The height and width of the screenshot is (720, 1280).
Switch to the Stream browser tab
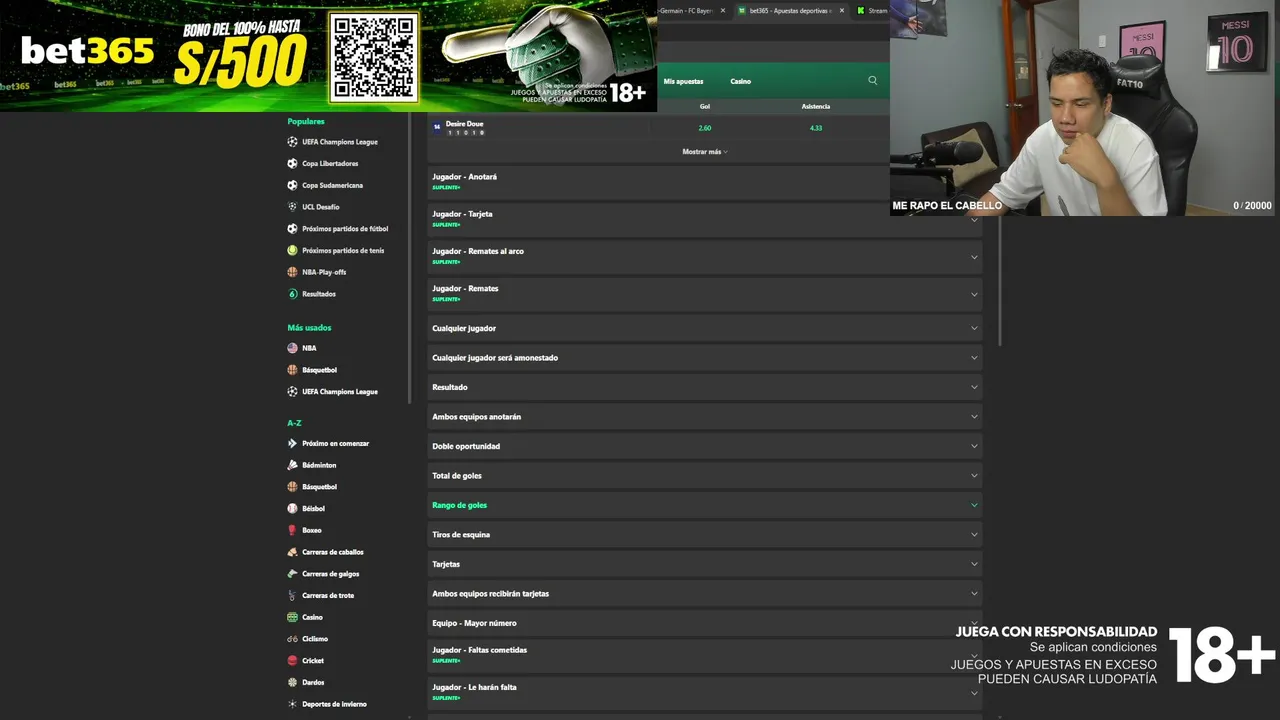[872, 10]
